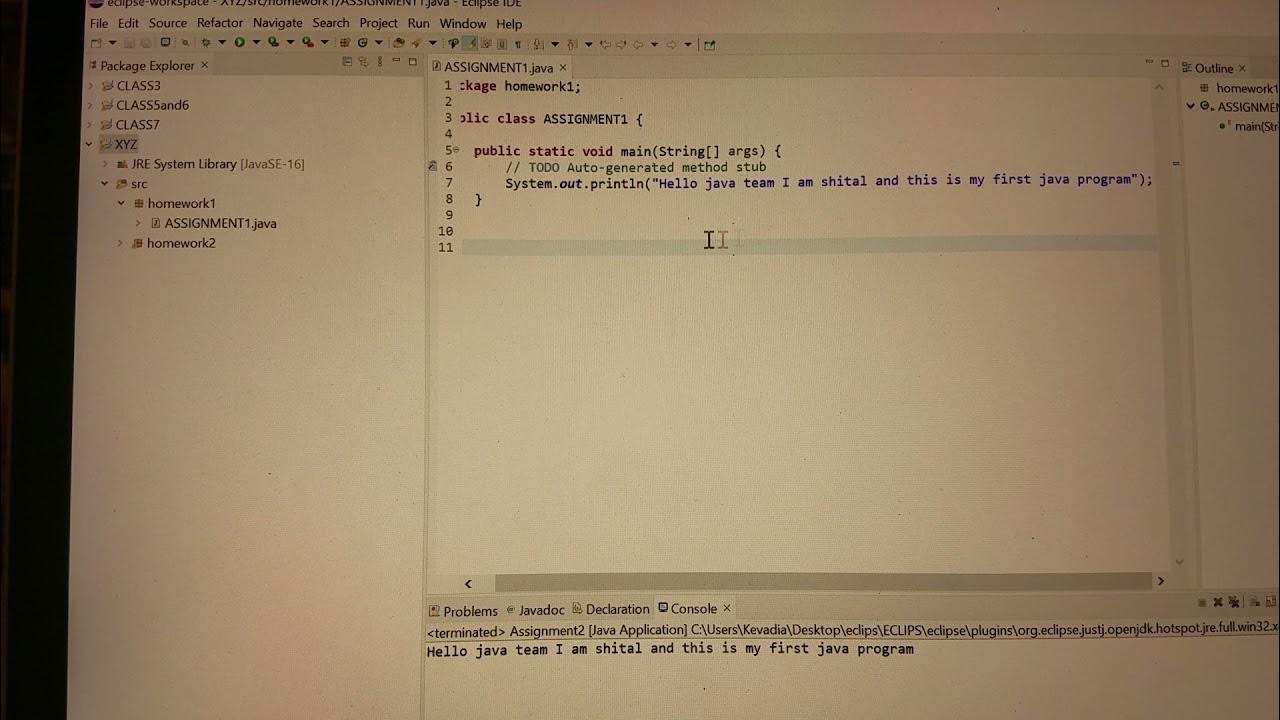The width and height of the screenshot is (1280, 720).
Task: Maximize the editor area
Action: point(1165,63)
